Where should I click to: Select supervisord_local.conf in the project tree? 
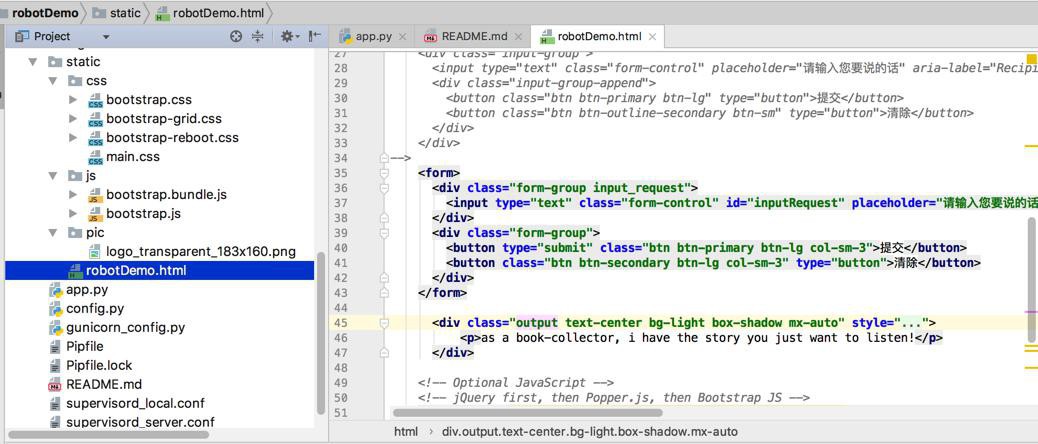click(135, 404)
